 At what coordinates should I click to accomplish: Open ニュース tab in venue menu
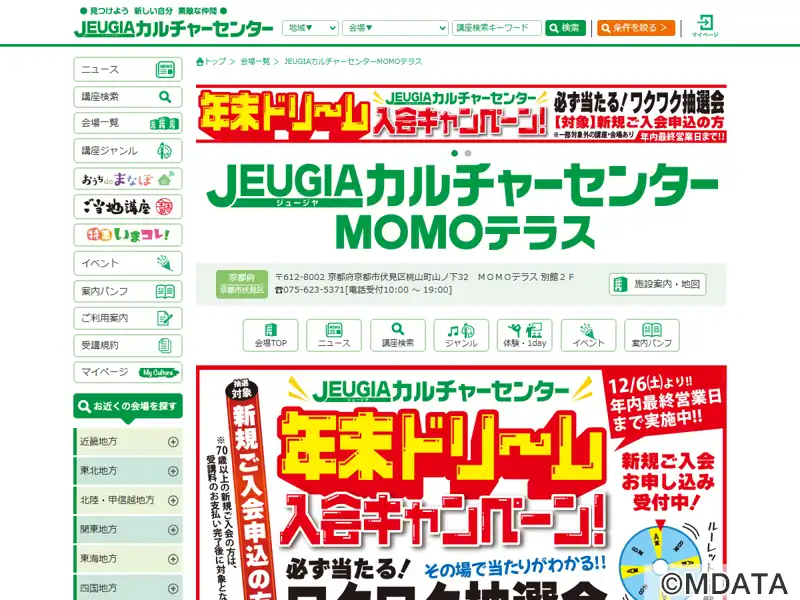coord(334,335)
